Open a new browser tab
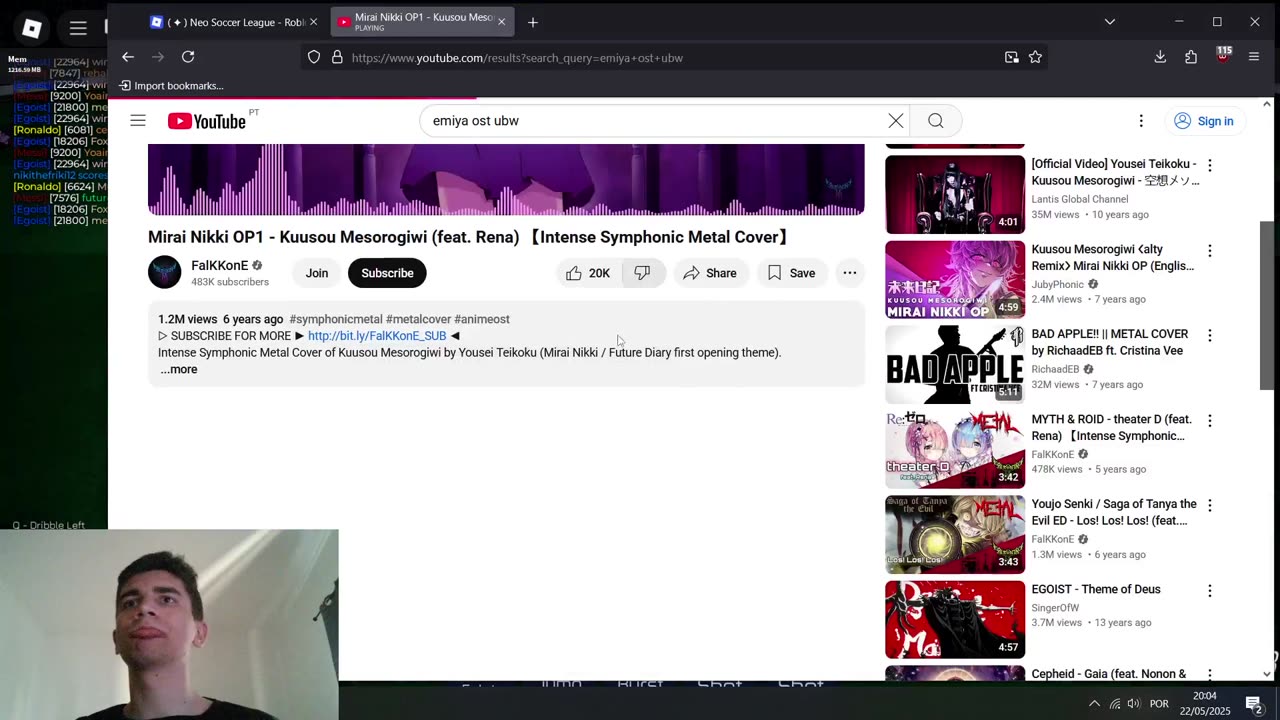Screen dimensions: 1280x720 (533, 22)
